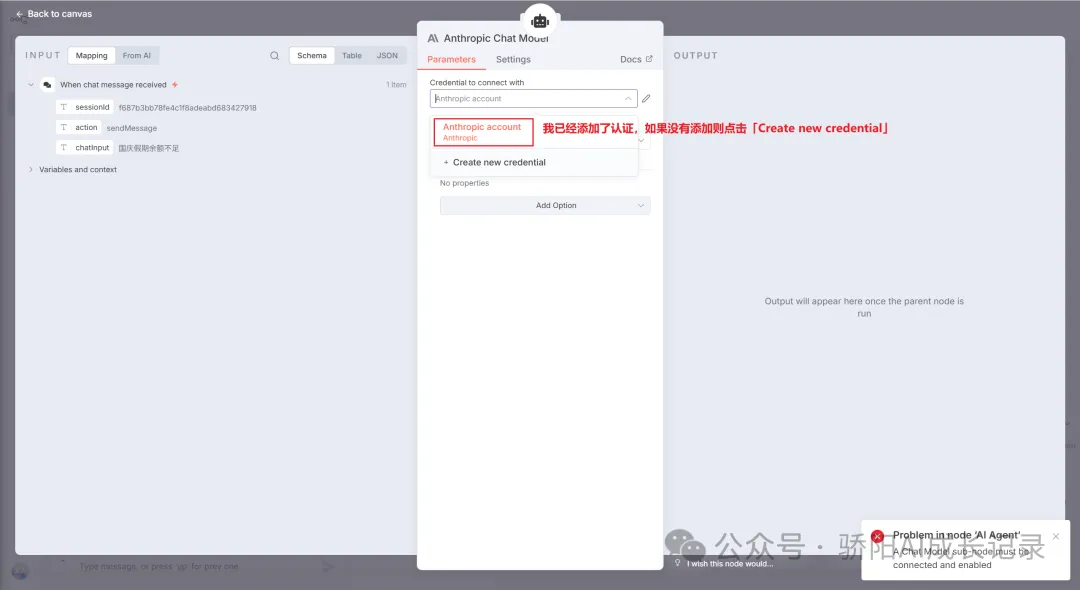This screenshot has height=590, width=1080.
Task: Open the Settings tab
Action: click(513, 60)
